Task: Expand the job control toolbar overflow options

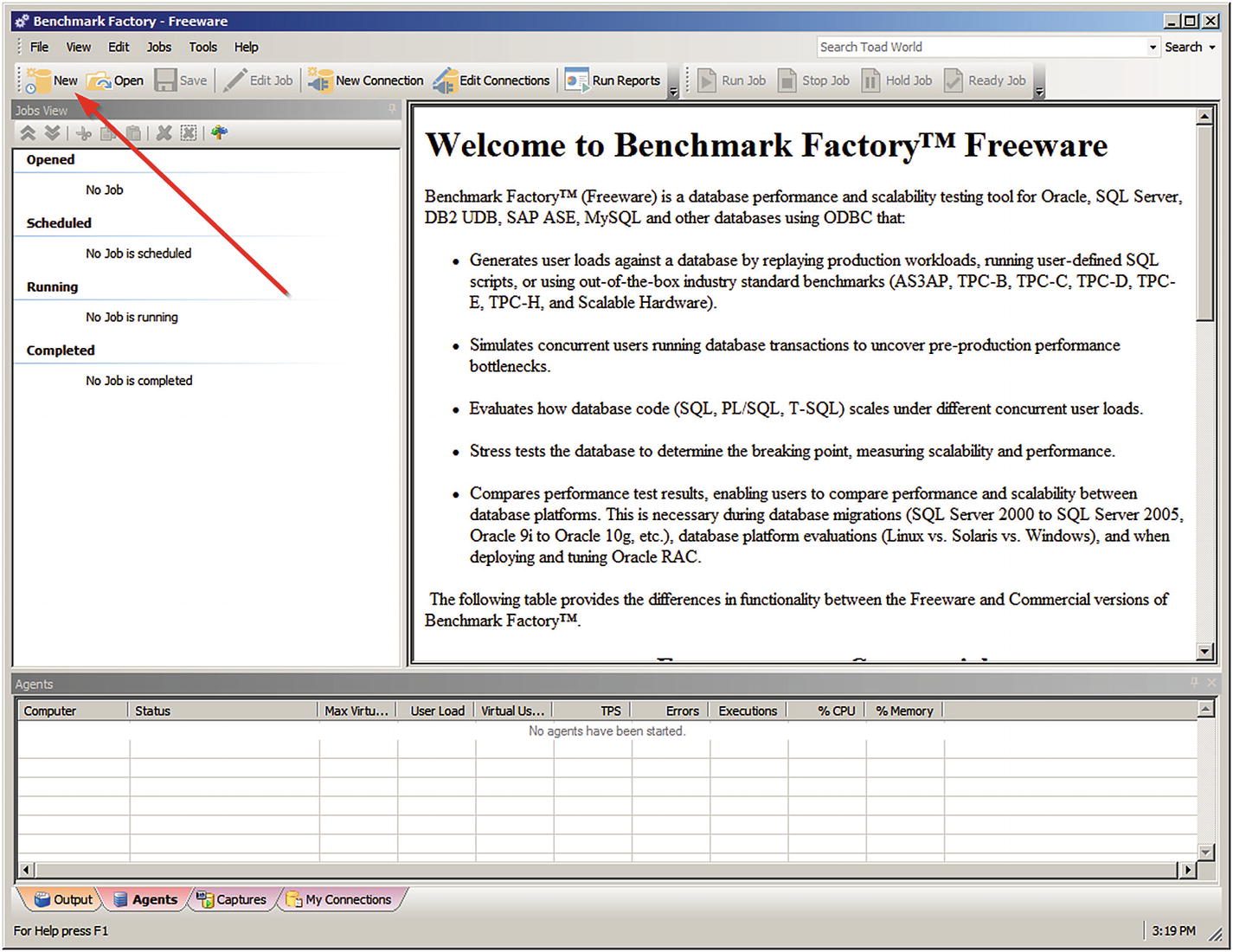Action: tap(1039, 91)
